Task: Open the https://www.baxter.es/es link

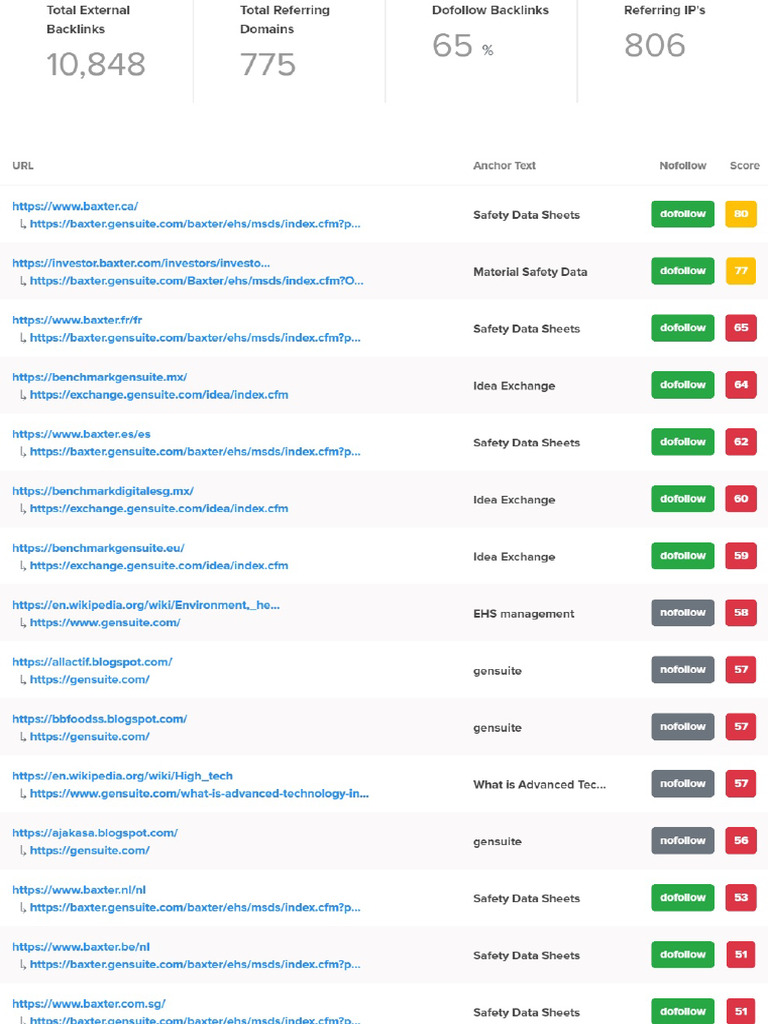Action: [x=82, y=434]
